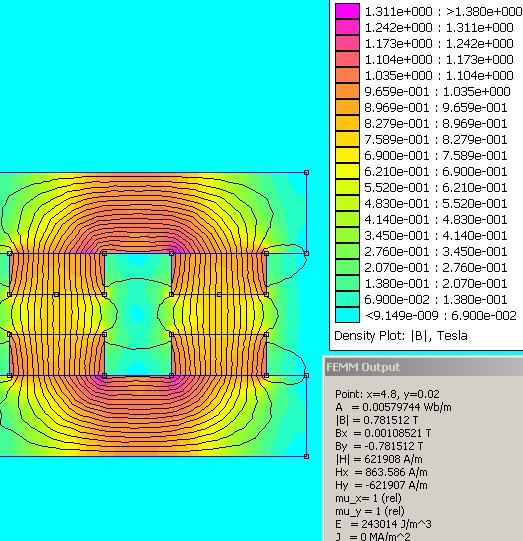Choose swatch for 5.520e-001 : 6.210e-001

point(347,187)
